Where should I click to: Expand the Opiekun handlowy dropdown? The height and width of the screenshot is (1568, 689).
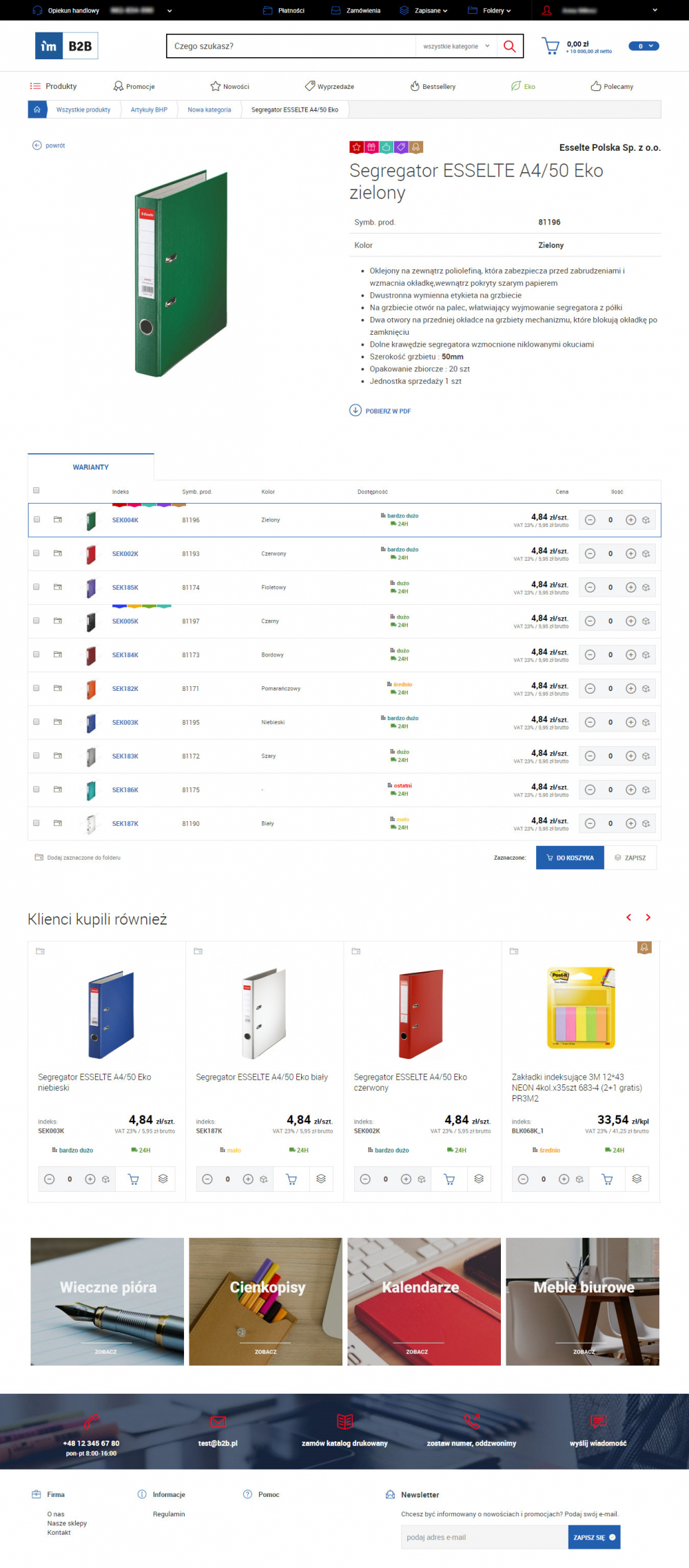(169, 10)
